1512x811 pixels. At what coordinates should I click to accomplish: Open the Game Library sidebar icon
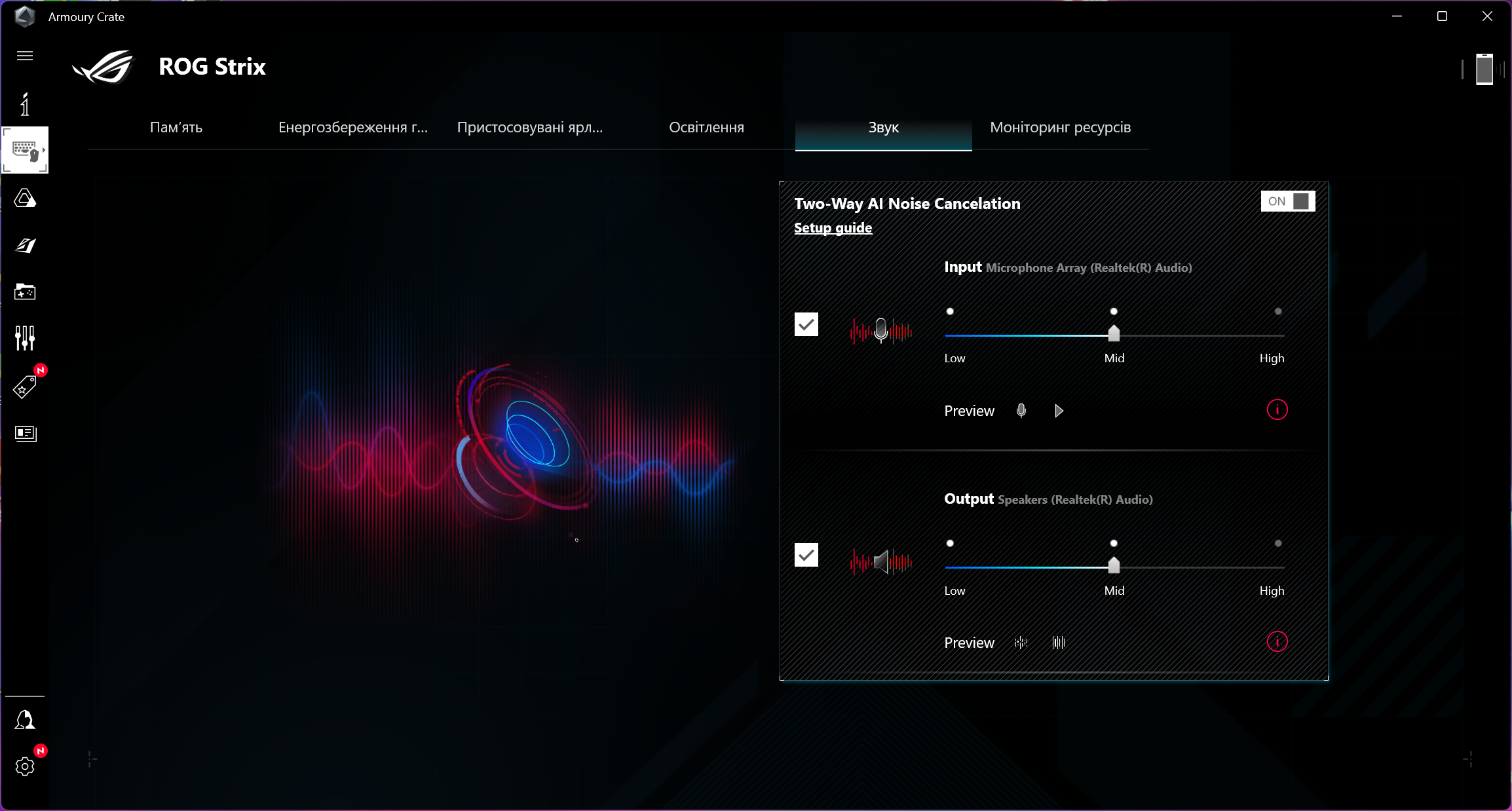click(x=25, y=292)
